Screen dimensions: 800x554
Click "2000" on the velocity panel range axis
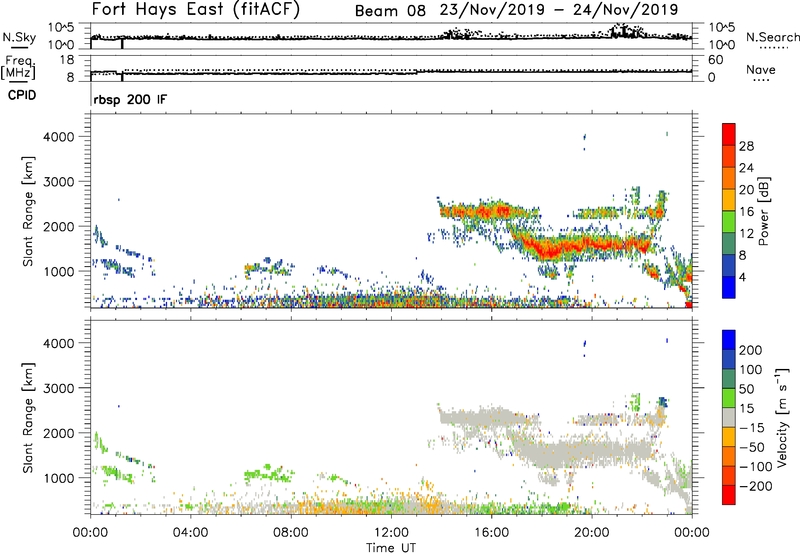coord(59,433)
